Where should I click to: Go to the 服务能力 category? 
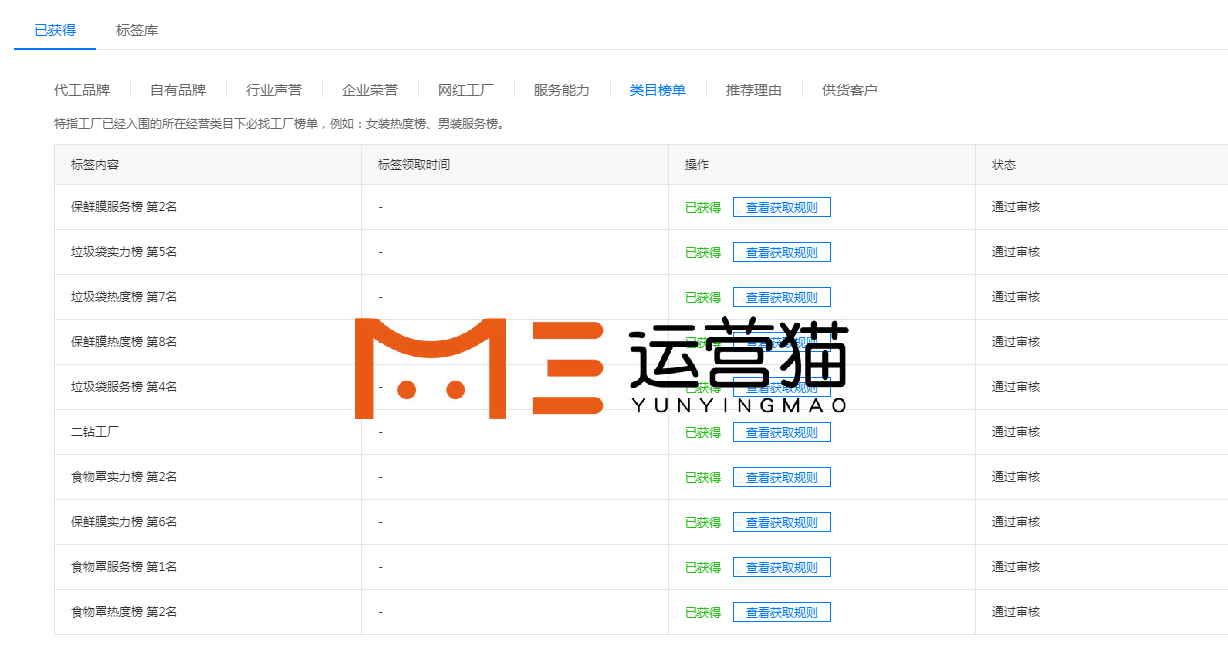pyautogui.click(x=562, y=90)
